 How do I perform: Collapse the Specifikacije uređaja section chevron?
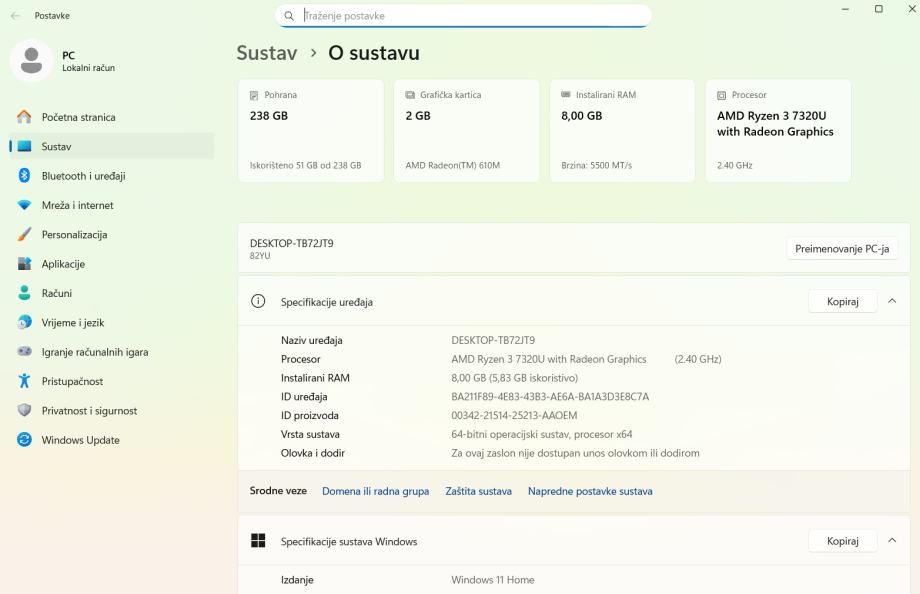click(x=892, y=301)
